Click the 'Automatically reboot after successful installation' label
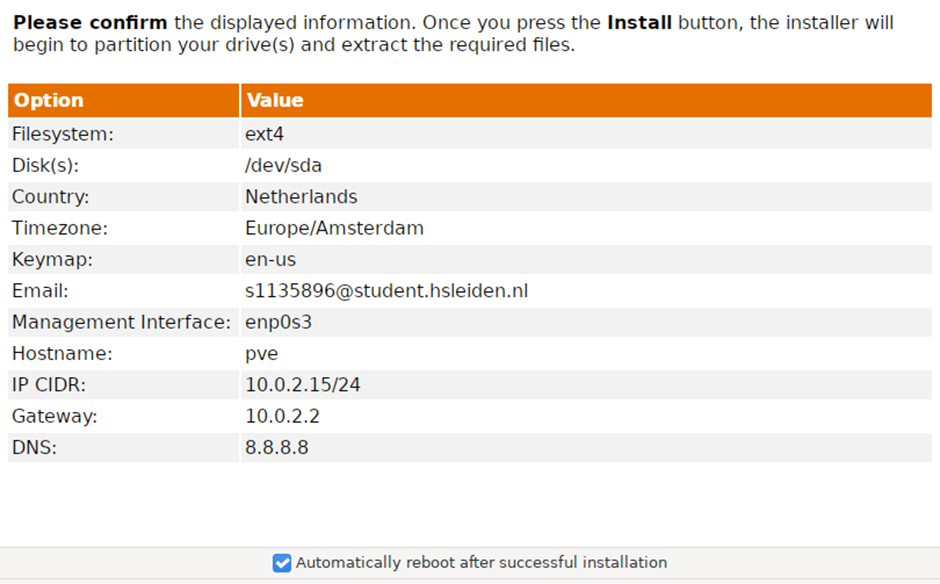The height and width of the screenshot is (584, 940). pyautogui.click(x=481, y=563)
